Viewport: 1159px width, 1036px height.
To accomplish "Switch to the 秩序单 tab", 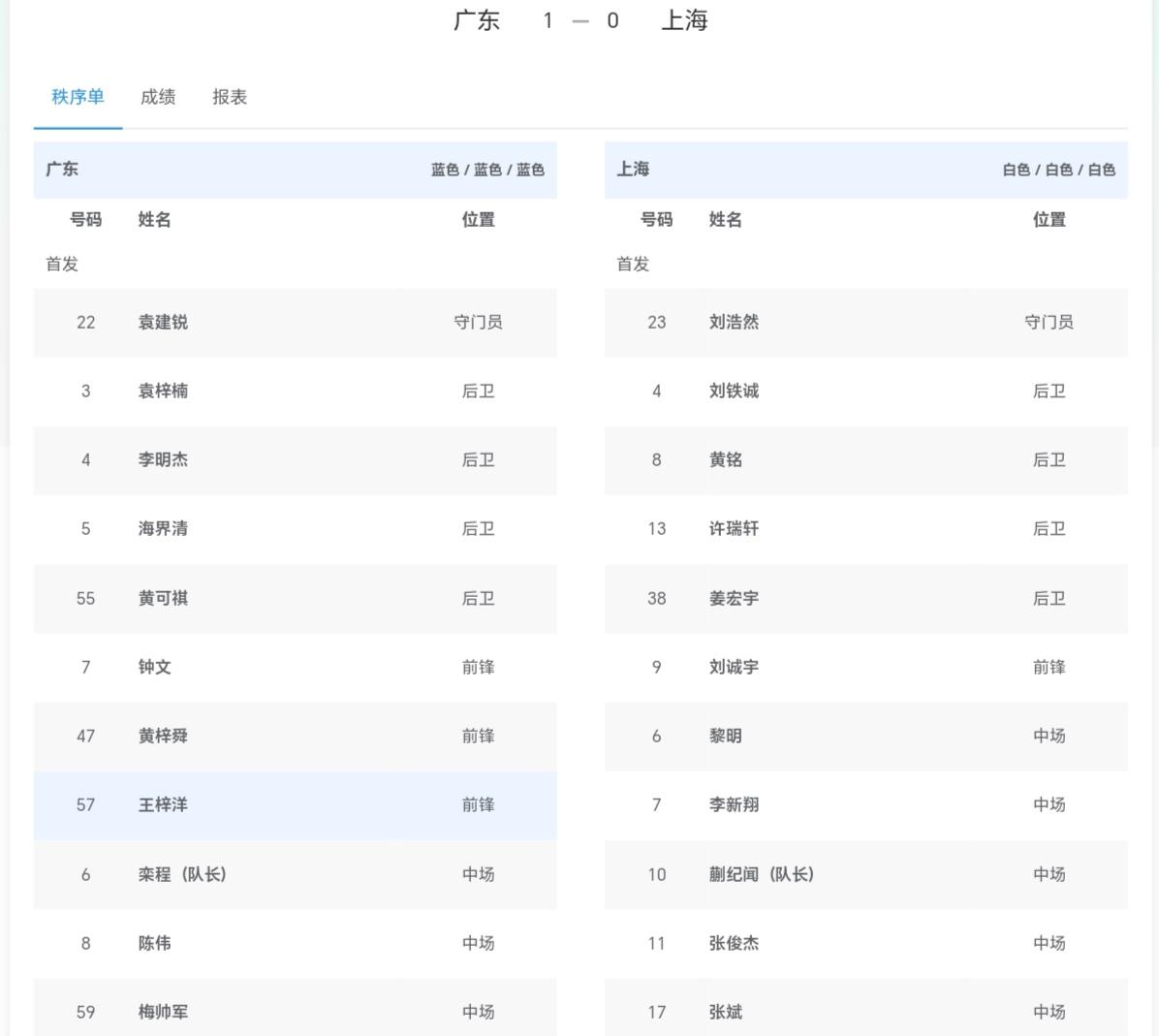I will pos(78,97).
